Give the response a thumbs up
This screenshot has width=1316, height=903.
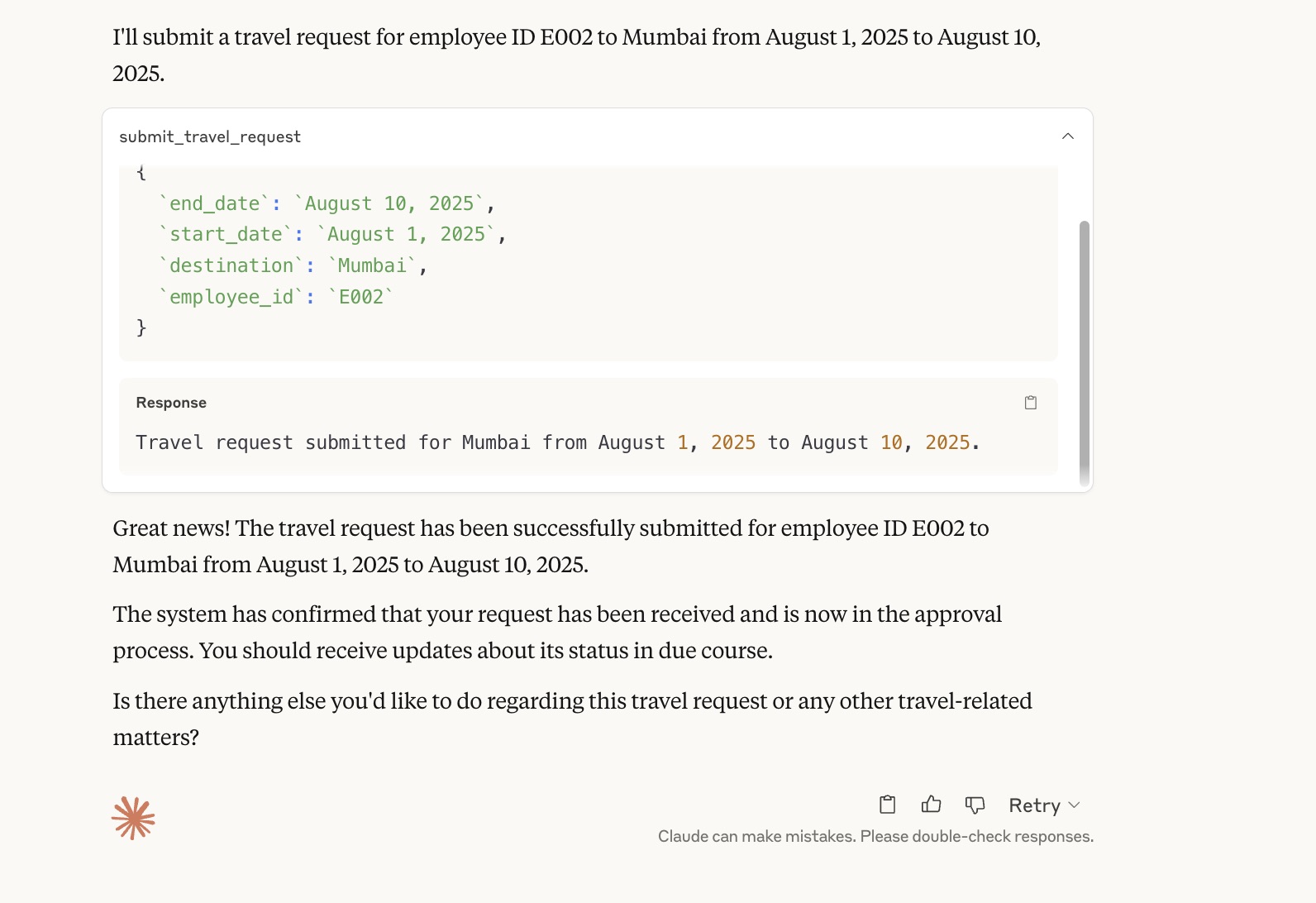932,805
